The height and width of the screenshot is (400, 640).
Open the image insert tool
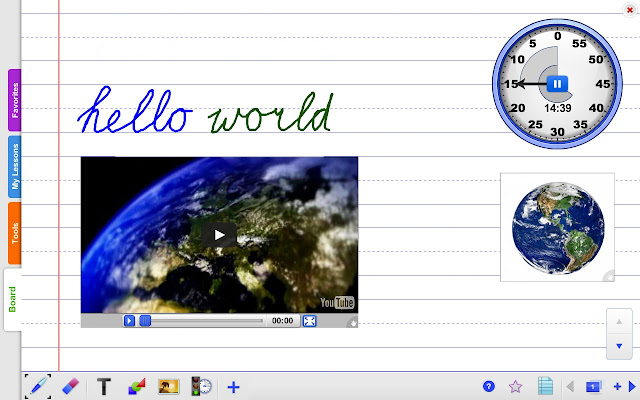pyautogui.click(x=169, y=386)
